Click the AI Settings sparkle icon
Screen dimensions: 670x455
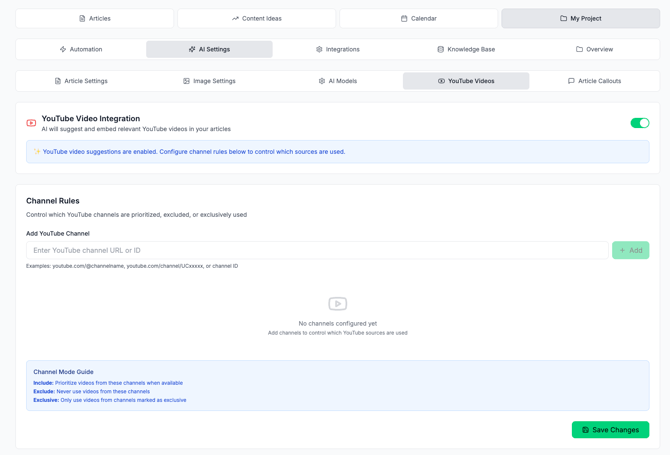coord(192,49)
